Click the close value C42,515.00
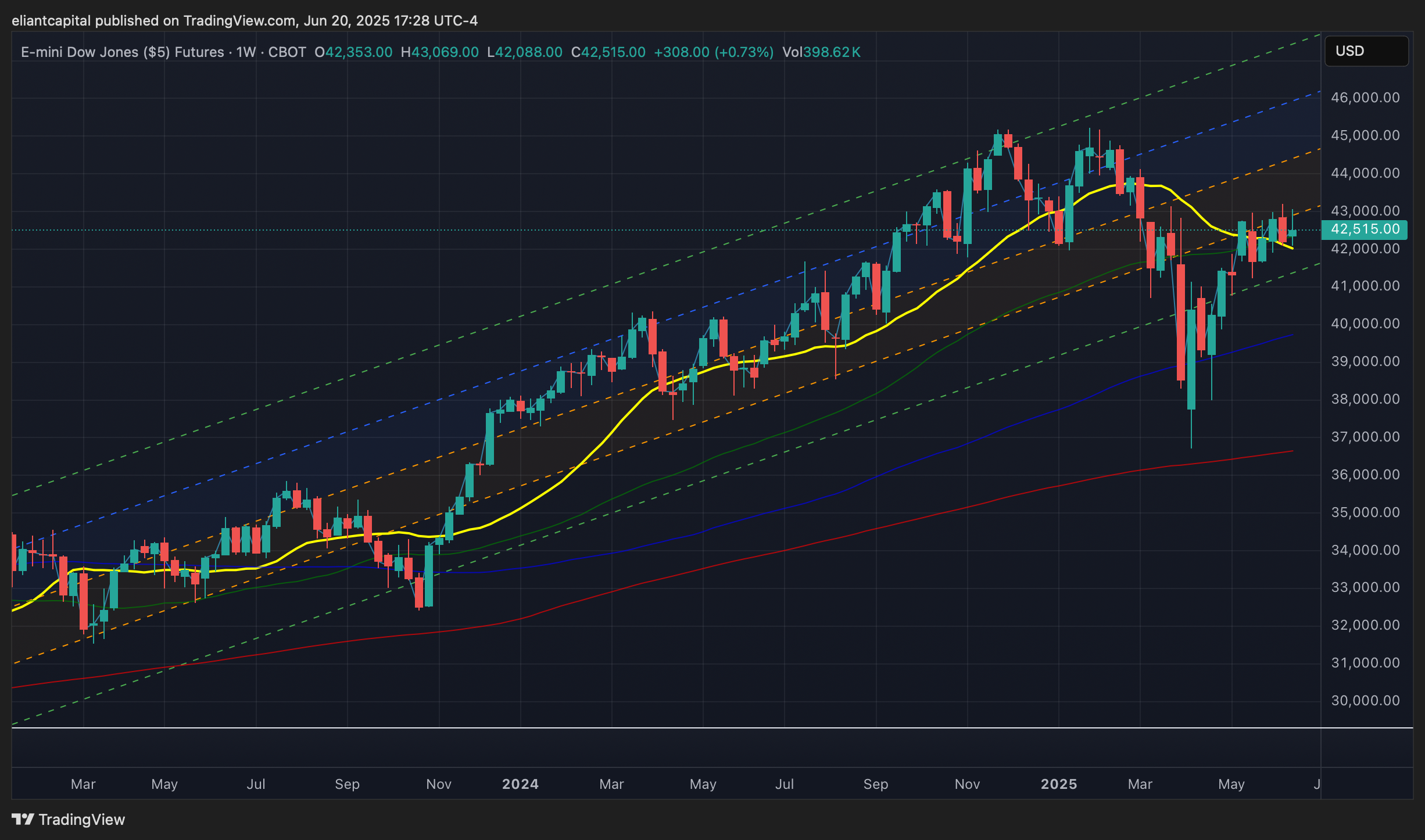The width and height of the screenshot is (1425, 840). pyautogui.click(x=608, y=52)
